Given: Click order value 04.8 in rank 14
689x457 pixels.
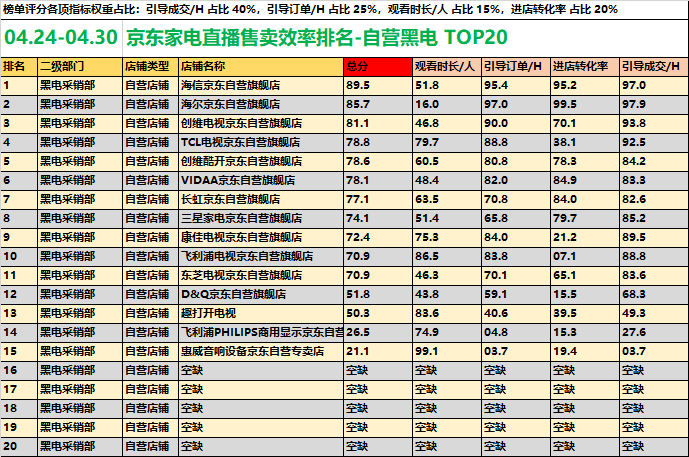Looking at the screenshot, I should (516, 332).
